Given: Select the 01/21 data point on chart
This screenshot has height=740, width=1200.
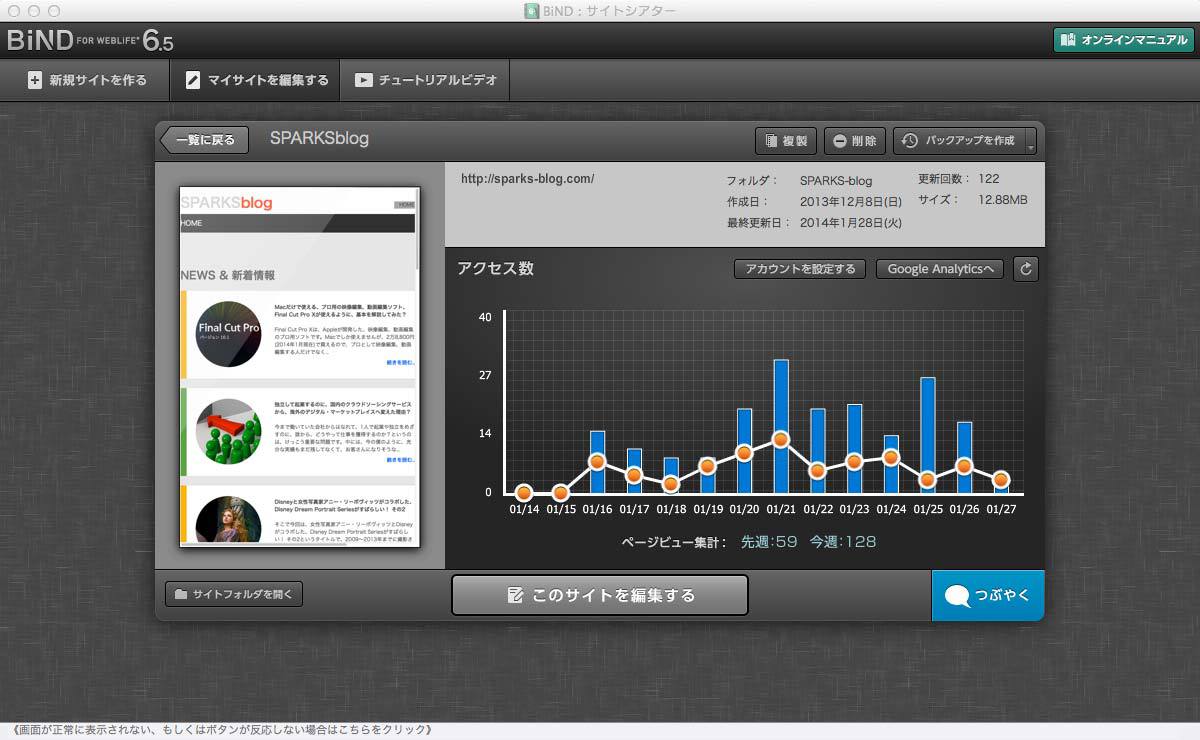Looking at the screenshot, I should (781, 439).
